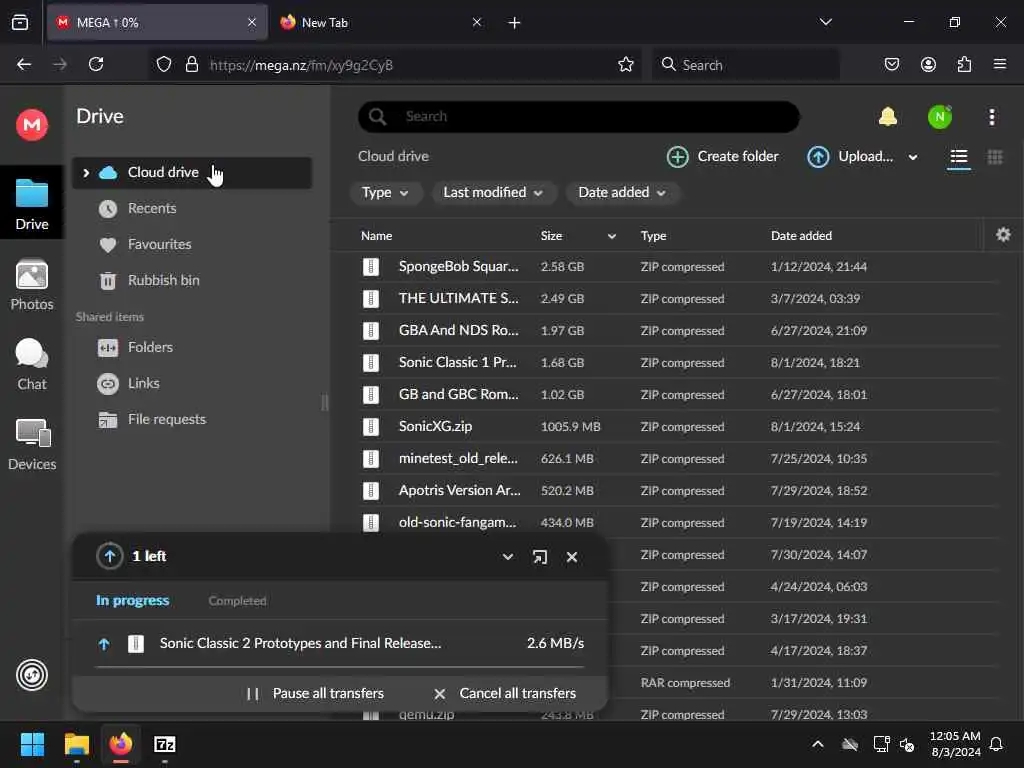Screen dimensions: 1024x768
Task: Sort files by Name column
Action: pos(376,236)
